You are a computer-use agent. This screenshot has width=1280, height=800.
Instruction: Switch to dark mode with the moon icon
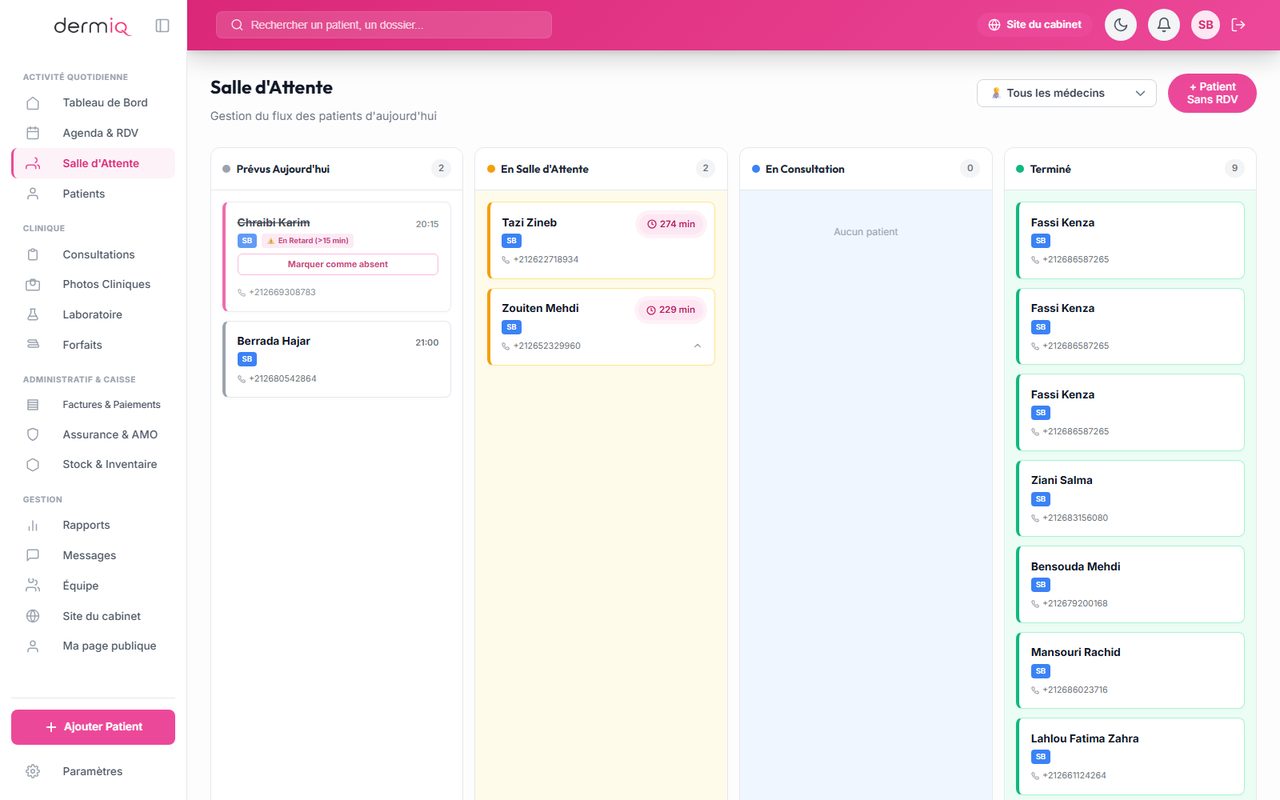[x=1120, y=25]
